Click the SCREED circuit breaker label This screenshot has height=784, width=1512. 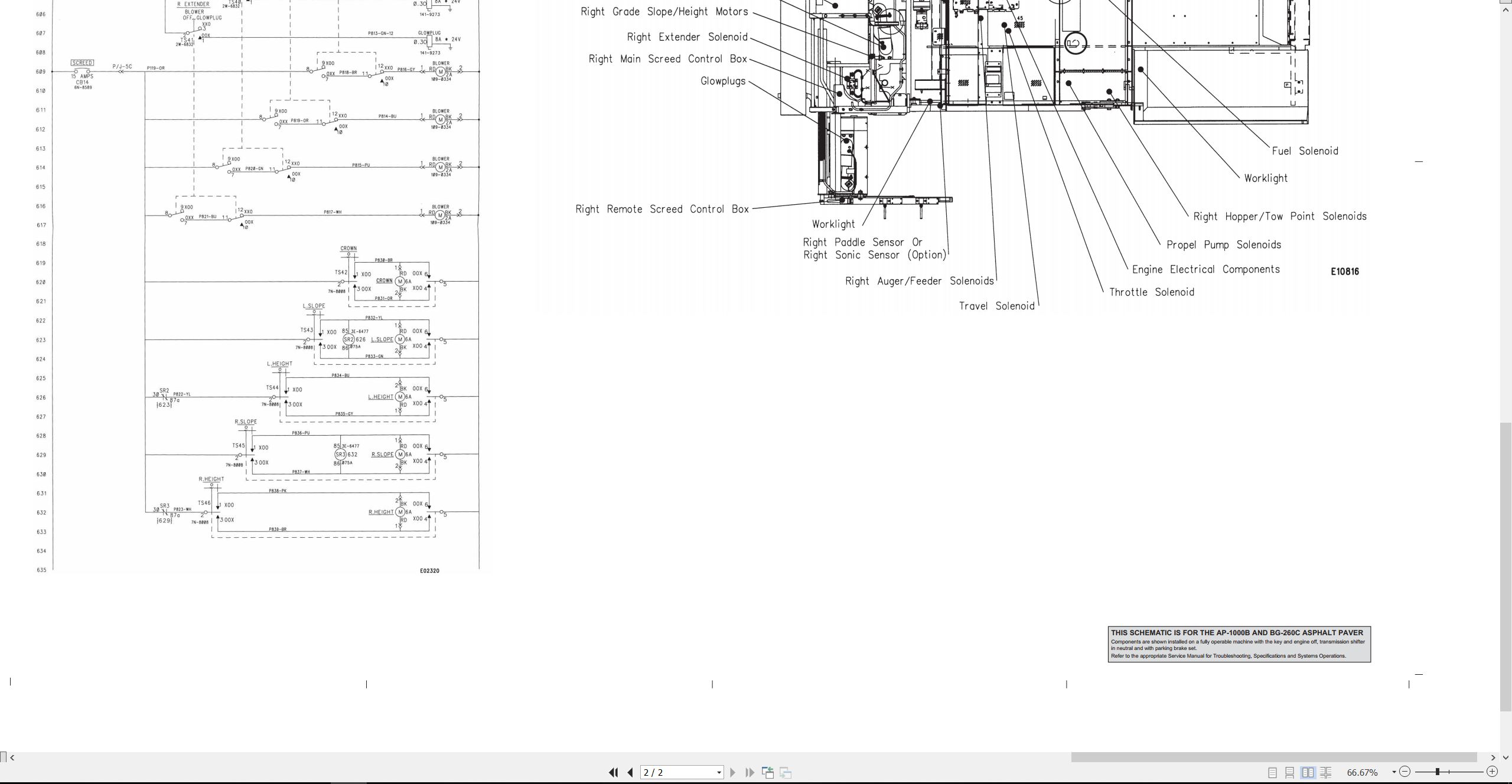82,63
